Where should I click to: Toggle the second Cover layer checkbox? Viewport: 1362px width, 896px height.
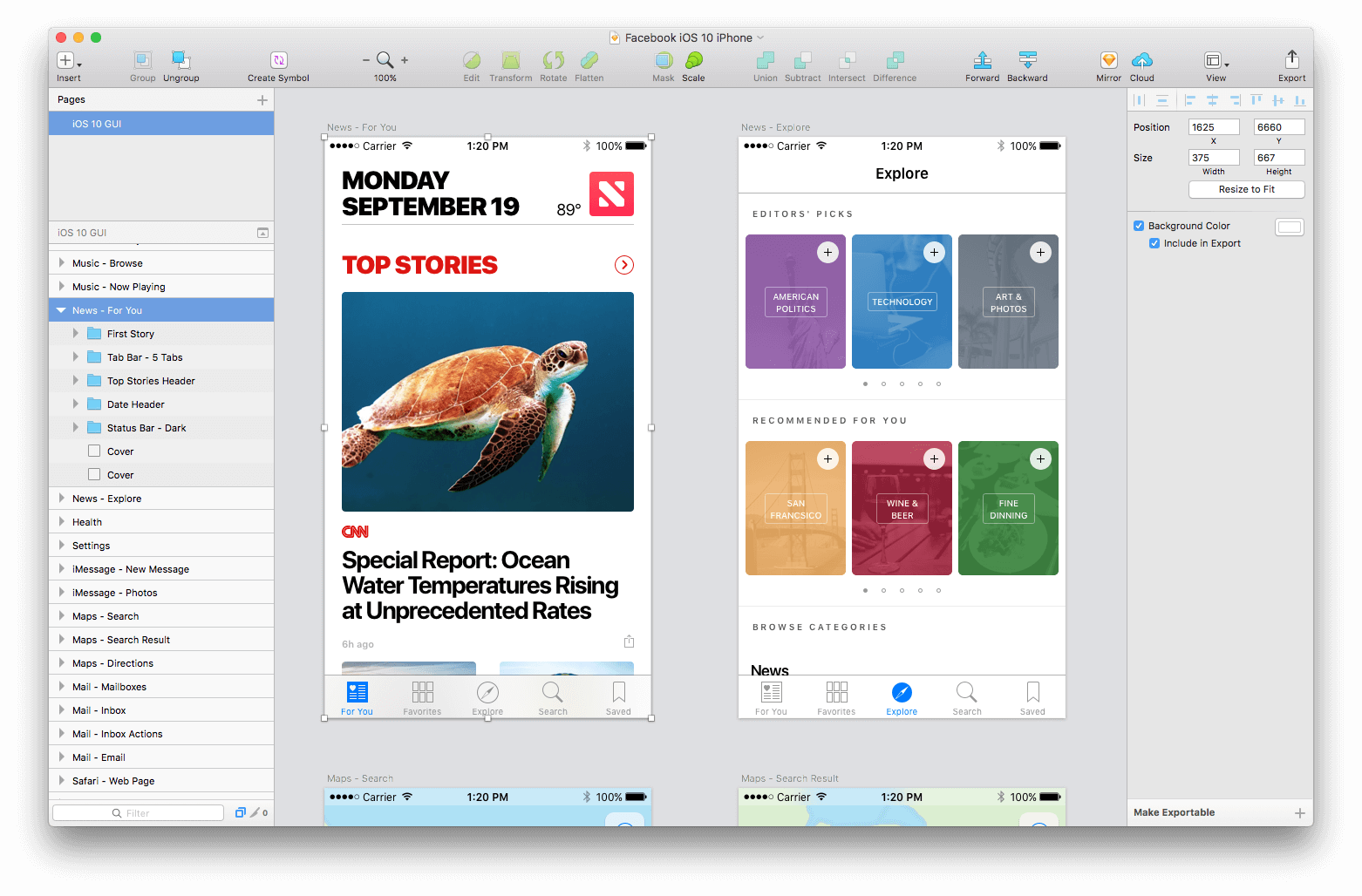94,474
